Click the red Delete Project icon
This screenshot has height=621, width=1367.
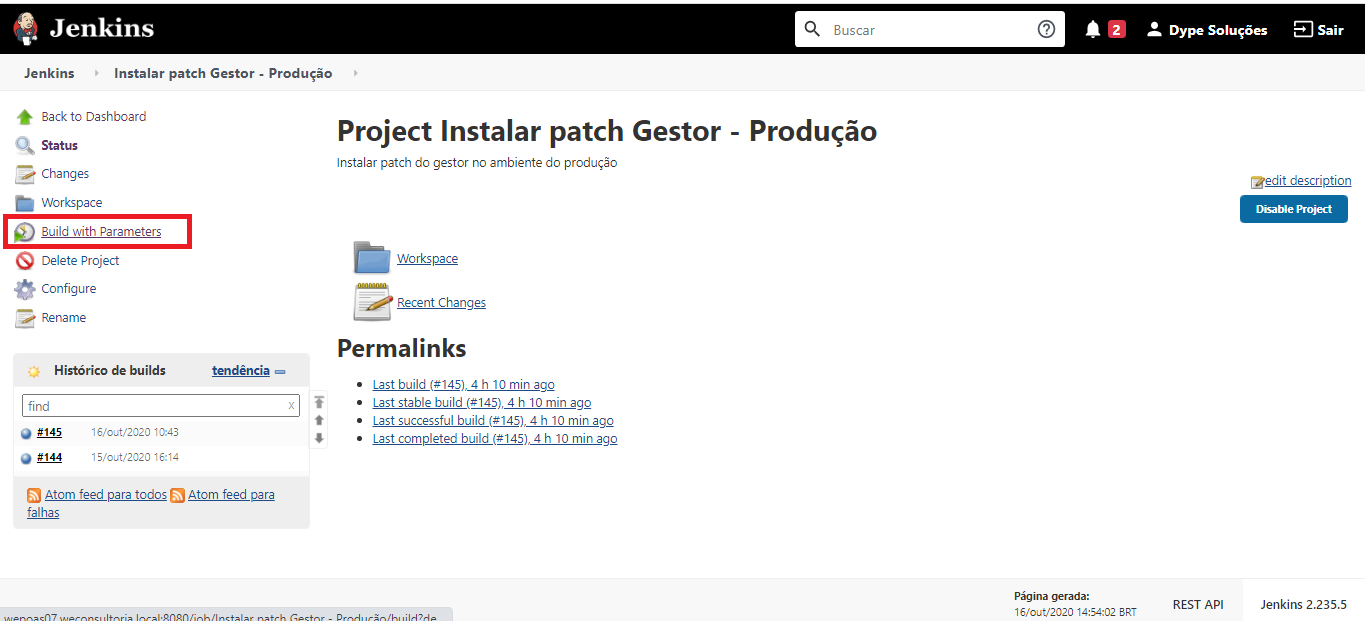click(x=25, y=261)
